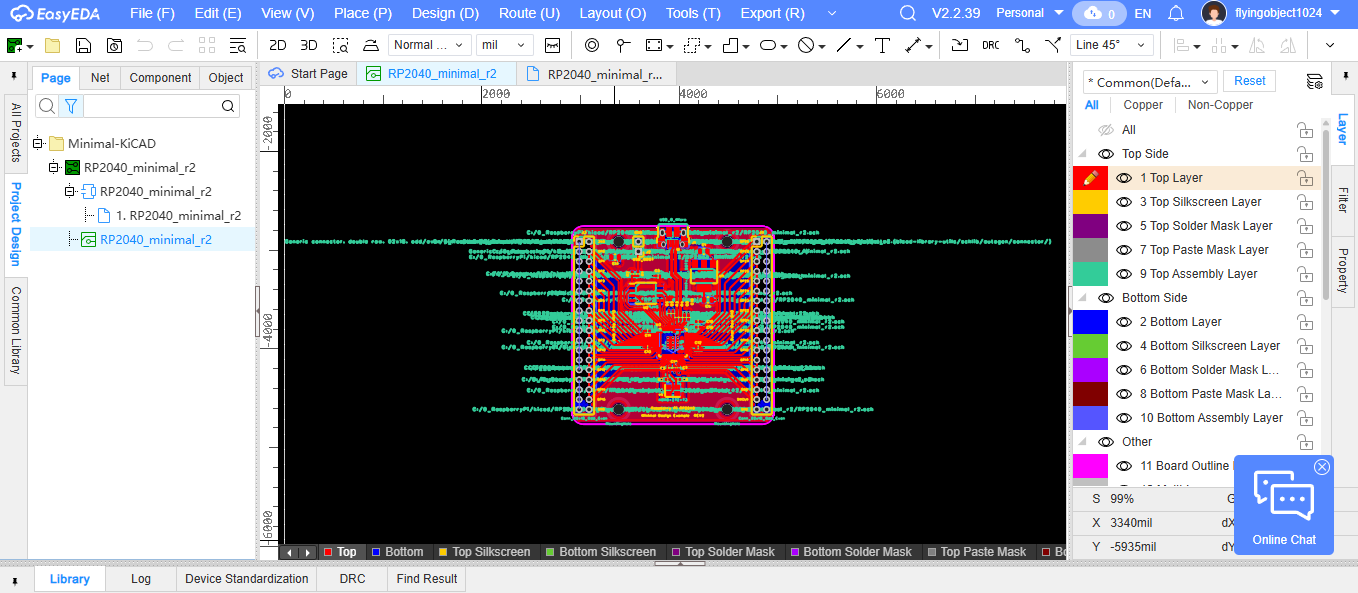Open the Line 45° routing dropdown
The height and width of the screenshot is (593, 1358).
coord(1112,45)
